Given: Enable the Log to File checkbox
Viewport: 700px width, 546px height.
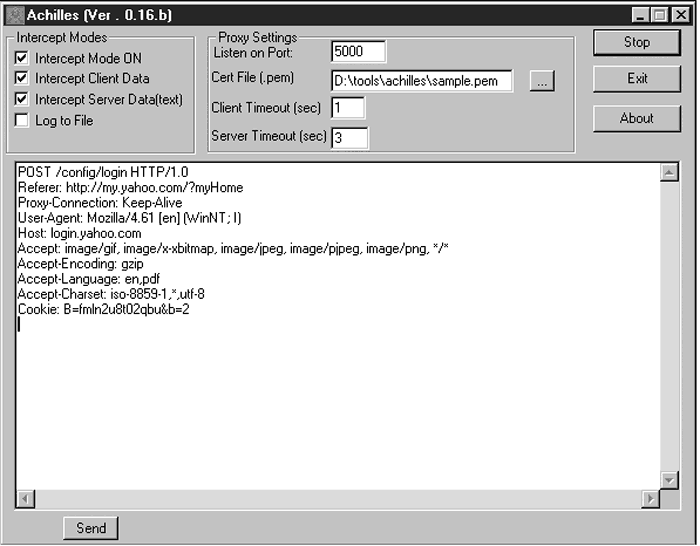Looking at the screenshot, I should point(21,120).
